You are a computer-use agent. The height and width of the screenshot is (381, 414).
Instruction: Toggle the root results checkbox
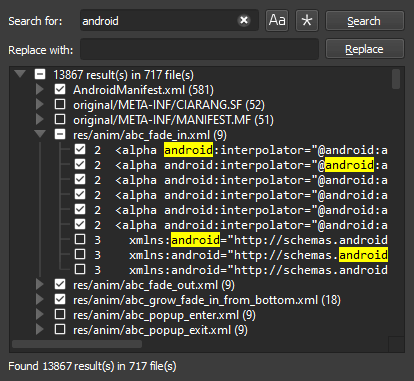tap(40, 74)
